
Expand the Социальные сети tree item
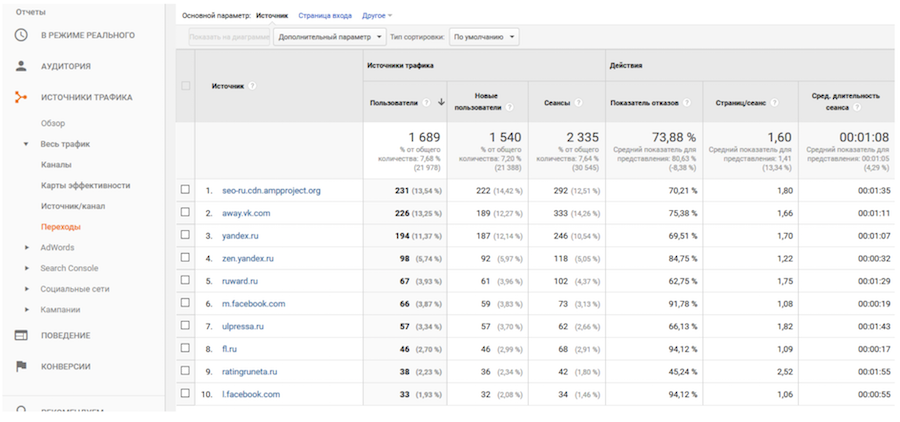27,289
